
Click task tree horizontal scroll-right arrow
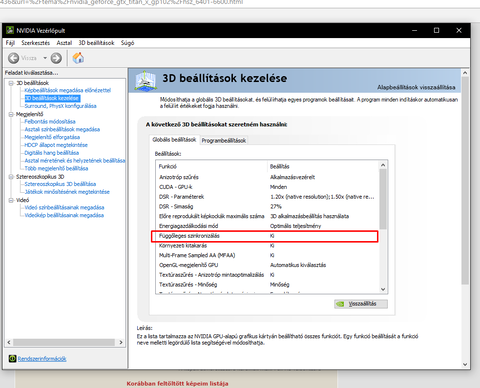click(x=121, y=342)
